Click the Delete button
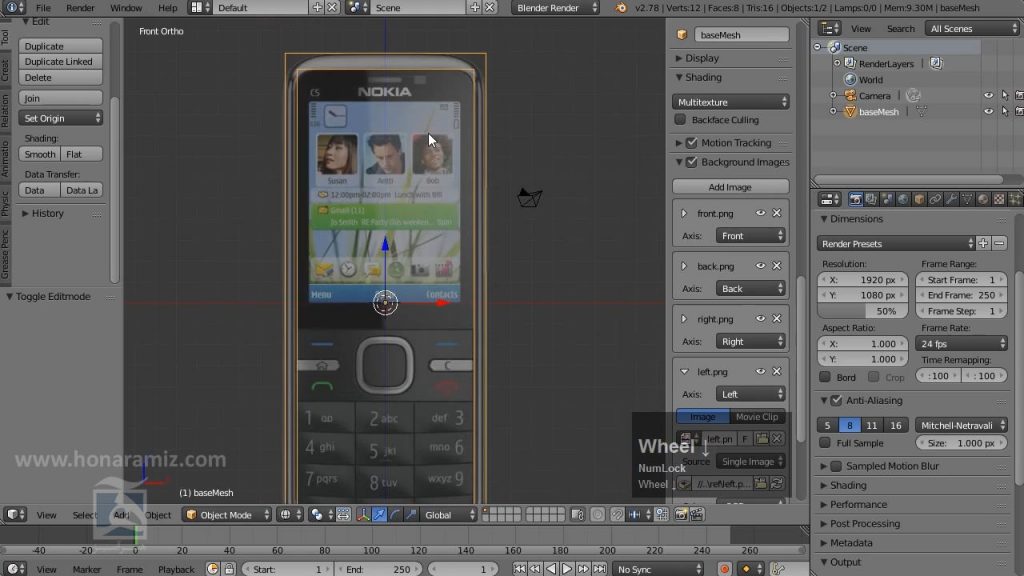Image resolution: width=1024 pixels, height=576 pixels. (x=61, y=77)
